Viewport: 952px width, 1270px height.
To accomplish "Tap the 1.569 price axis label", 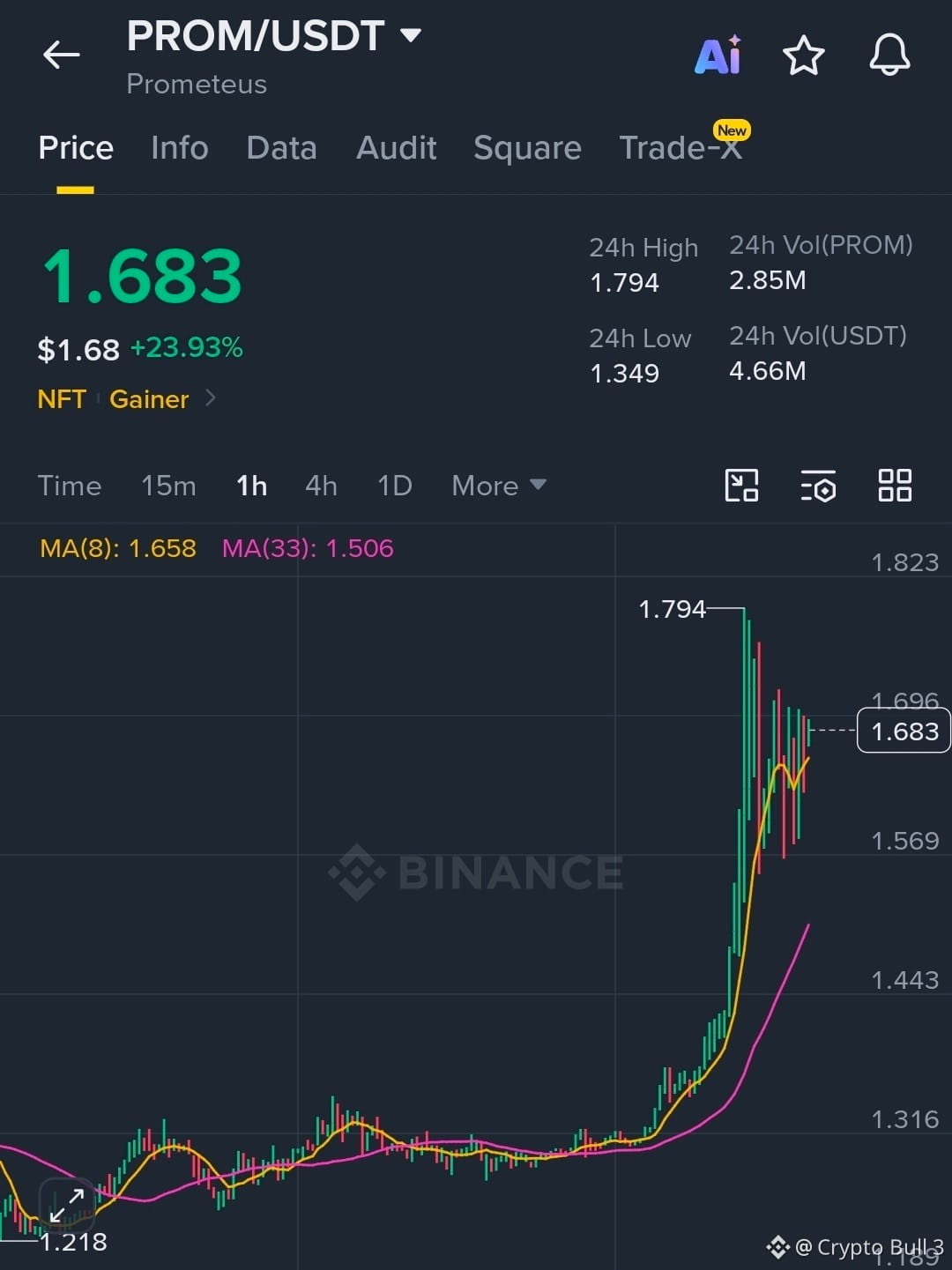I will (x=904, y=841).
